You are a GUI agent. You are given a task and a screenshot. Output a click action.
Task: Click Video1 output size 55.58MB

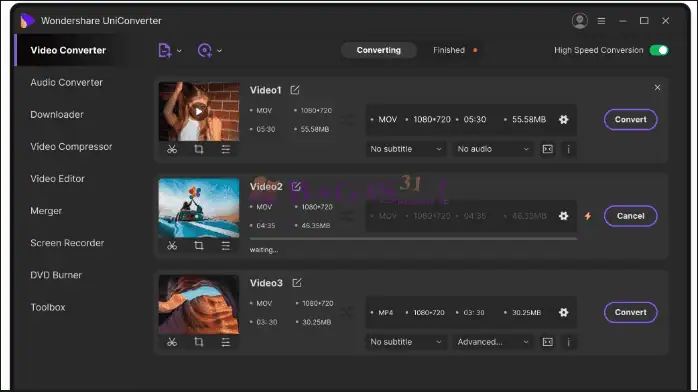pos(529,120)
